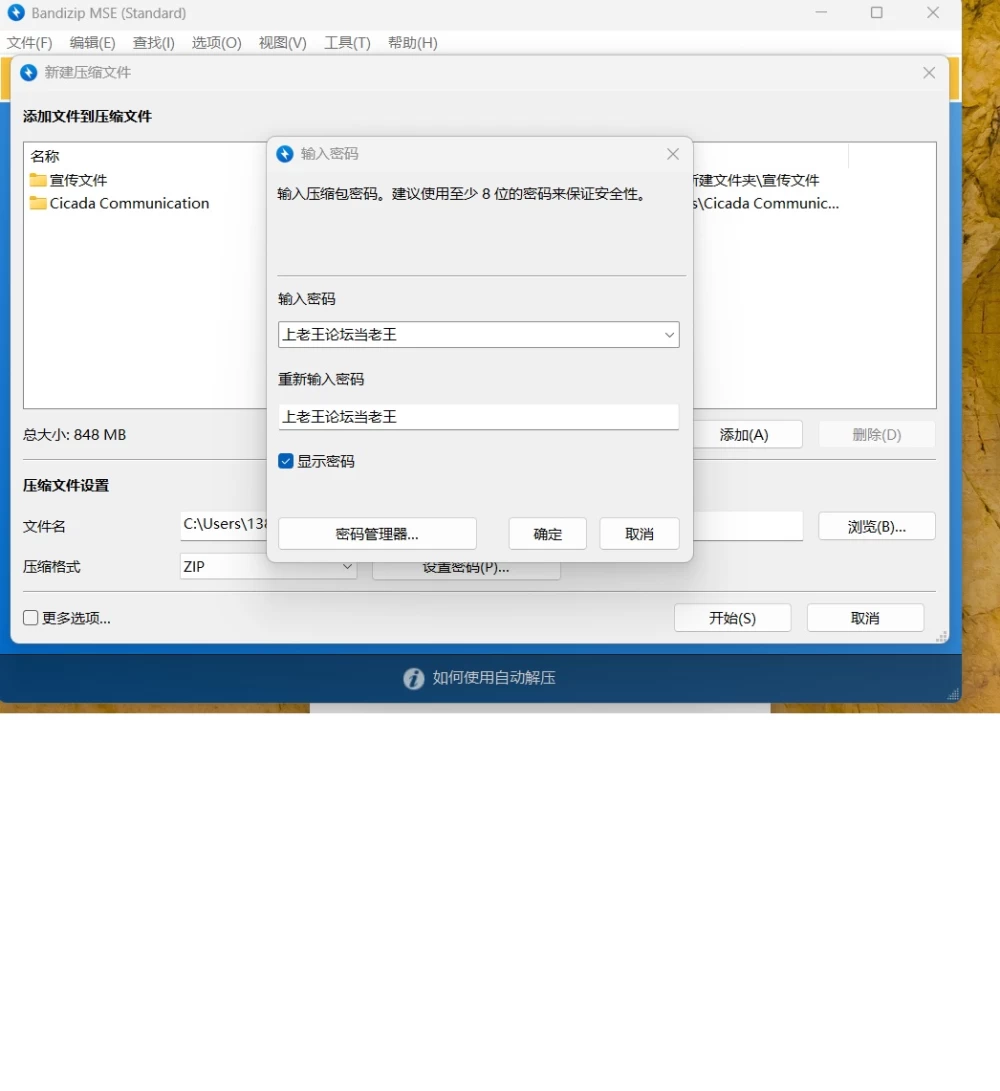Select the Cicada Communication folder icon
1000x1091 pixels.
coord(38,203)
